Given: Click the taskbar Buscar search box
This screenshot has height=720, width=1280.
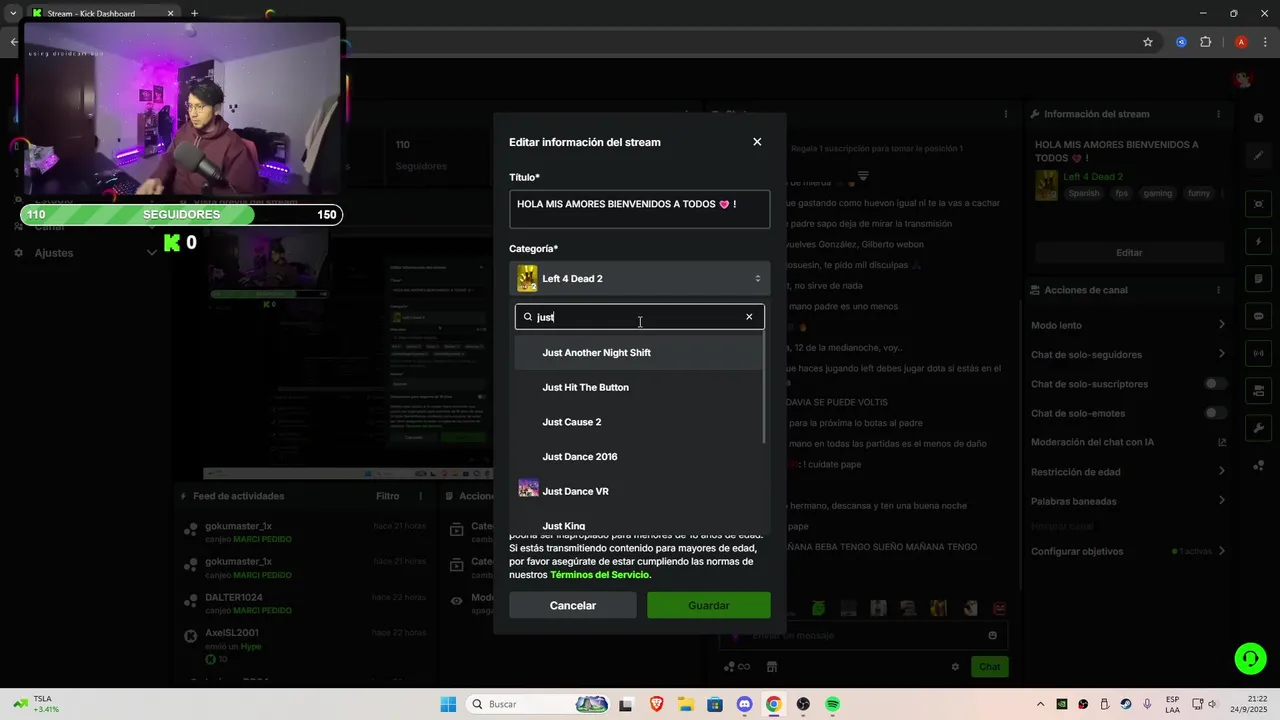Looking at the screenshot, I should [538, 704].
